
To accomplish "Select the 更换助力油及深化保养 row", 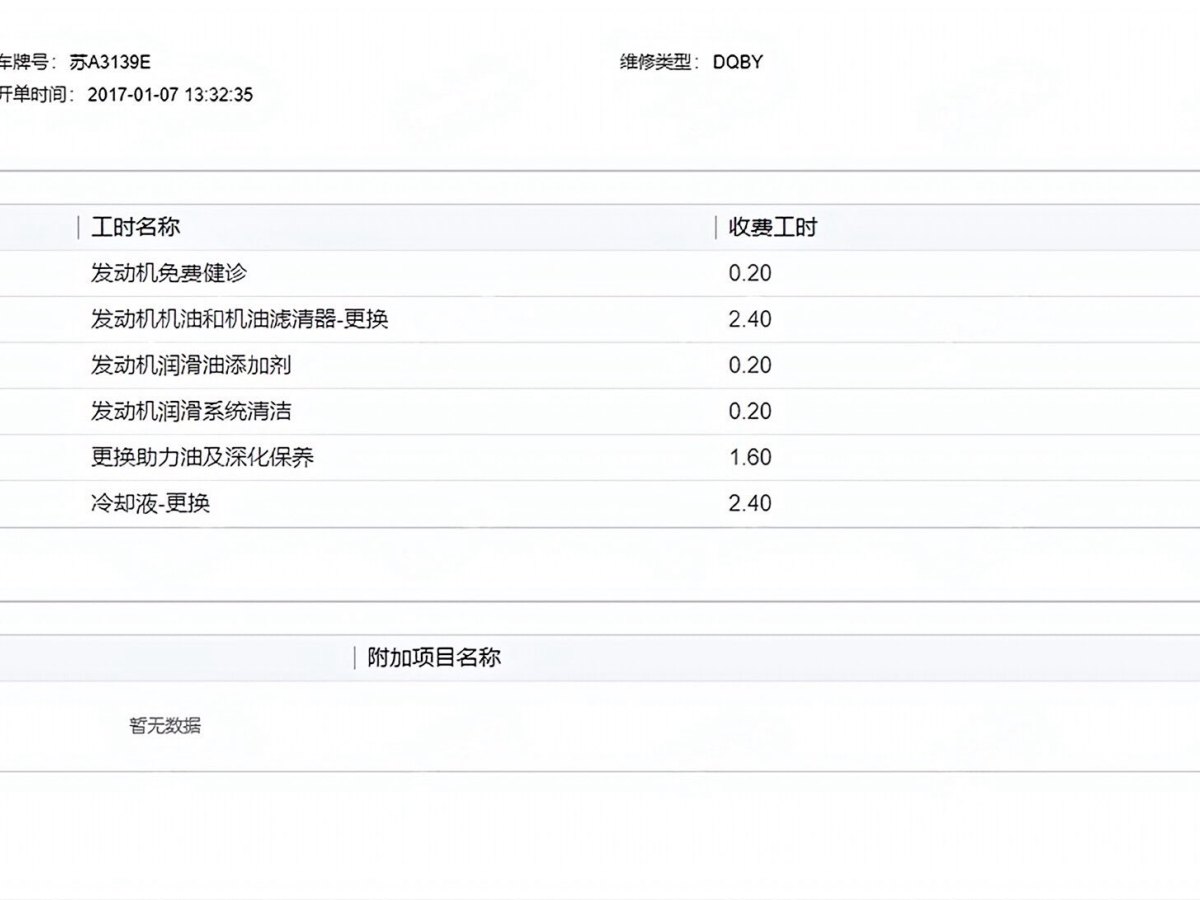I will [x=203, y=457].
